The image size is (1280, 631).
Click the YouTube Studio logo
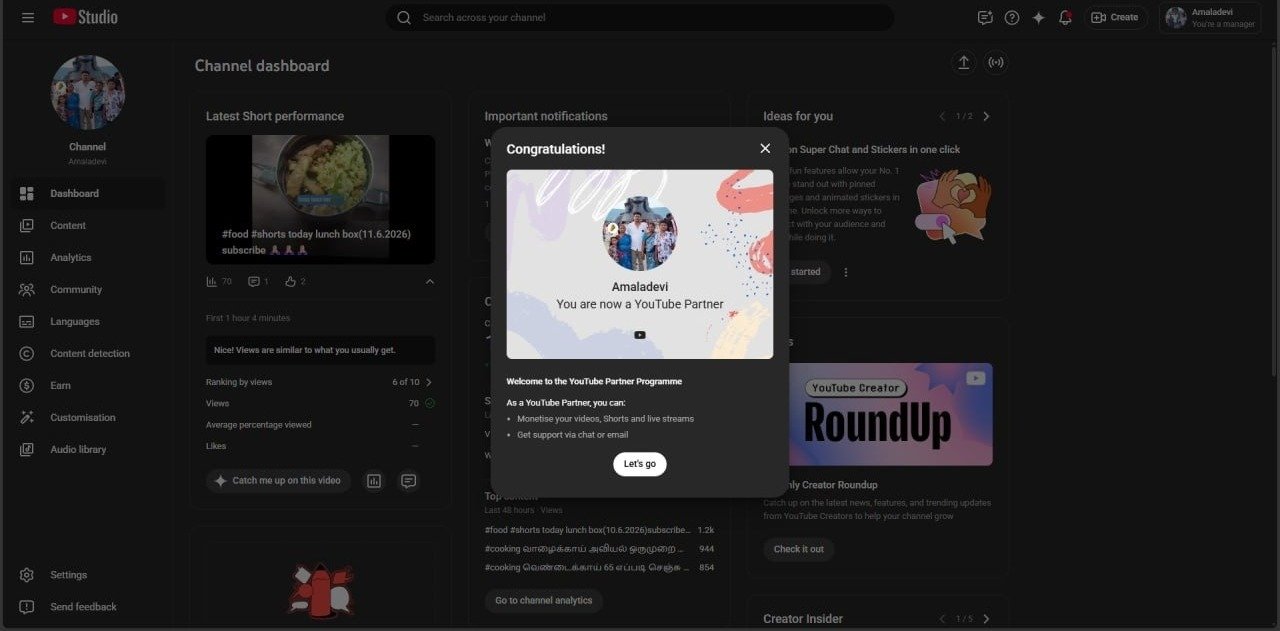click(85, 17)
